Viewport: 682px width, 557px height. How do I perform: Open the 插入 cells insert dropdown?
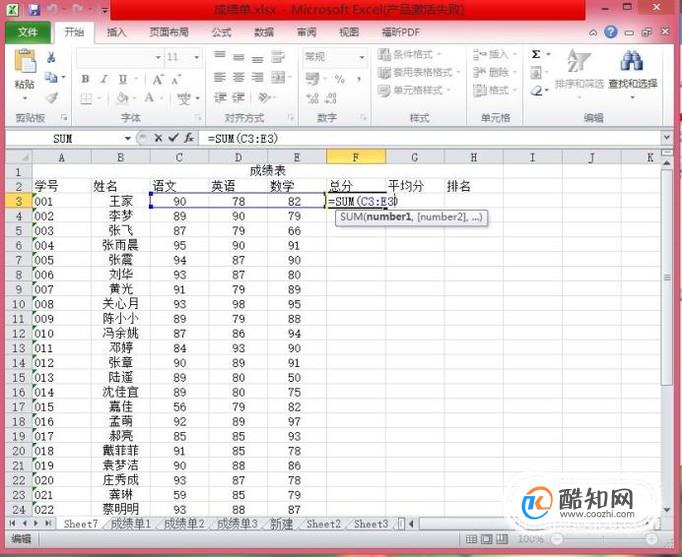coord(495,54)
